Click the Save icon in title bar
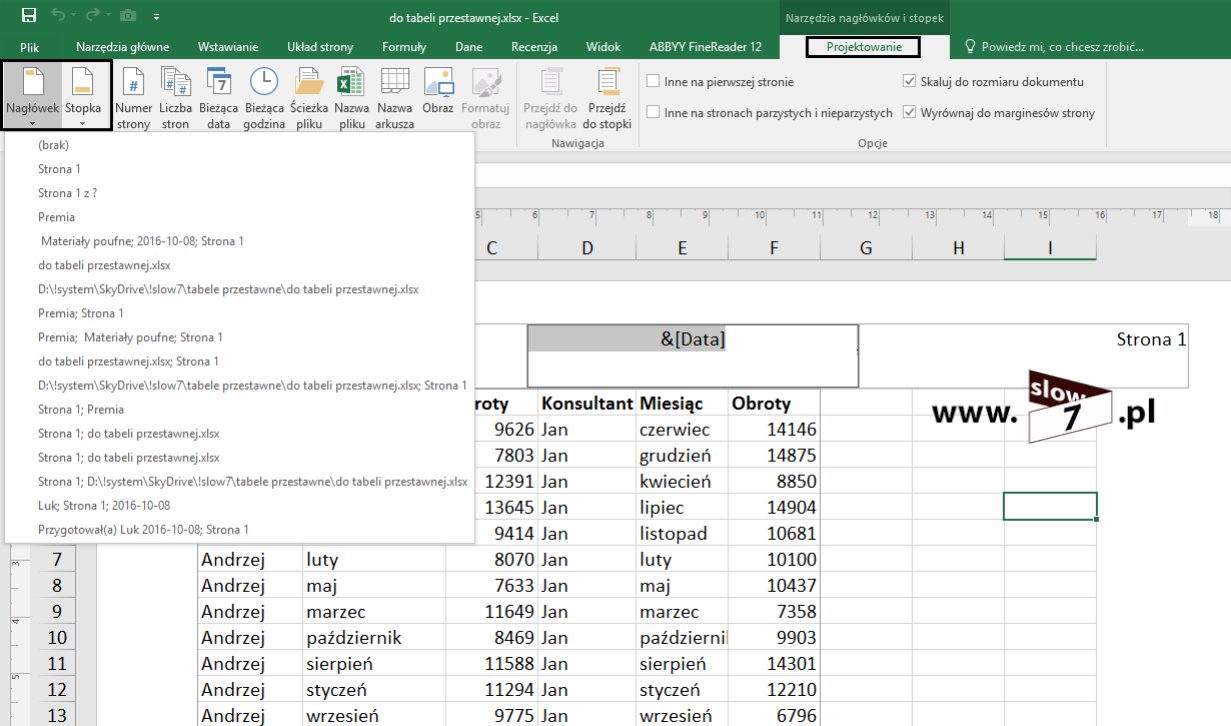 point(28,16)
